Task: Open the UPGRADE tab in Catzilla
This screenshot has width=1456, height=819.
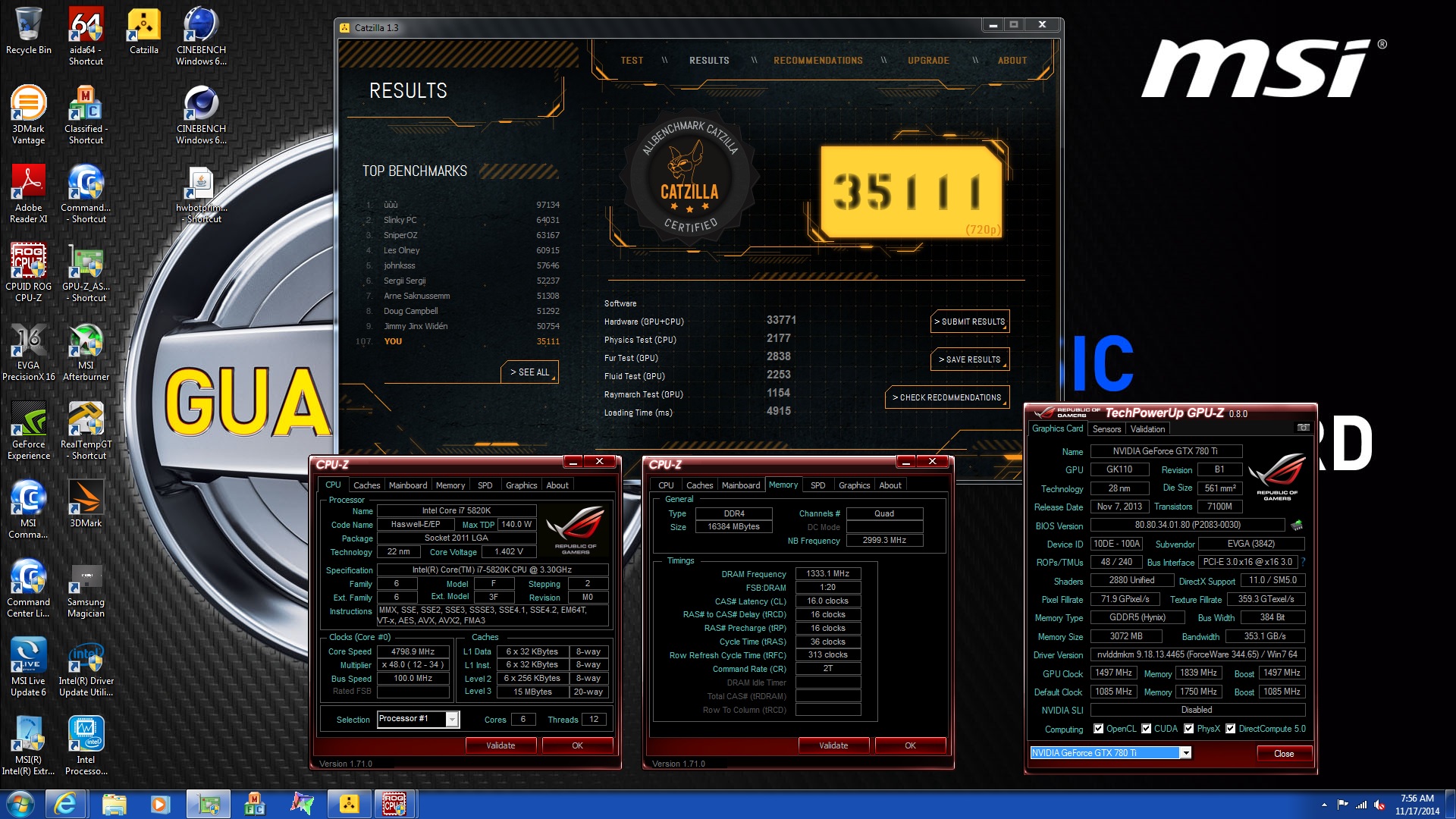Action: [928, 61]
